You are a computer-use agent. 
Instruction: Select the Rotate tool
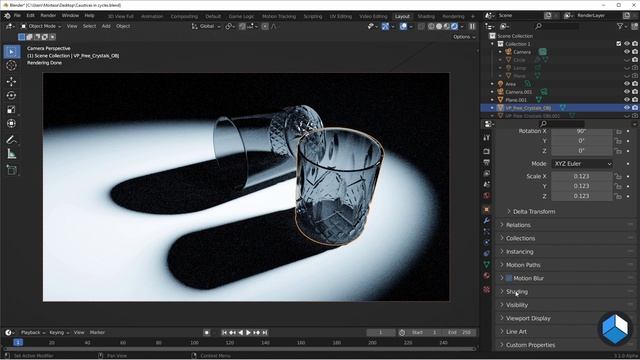11,95
